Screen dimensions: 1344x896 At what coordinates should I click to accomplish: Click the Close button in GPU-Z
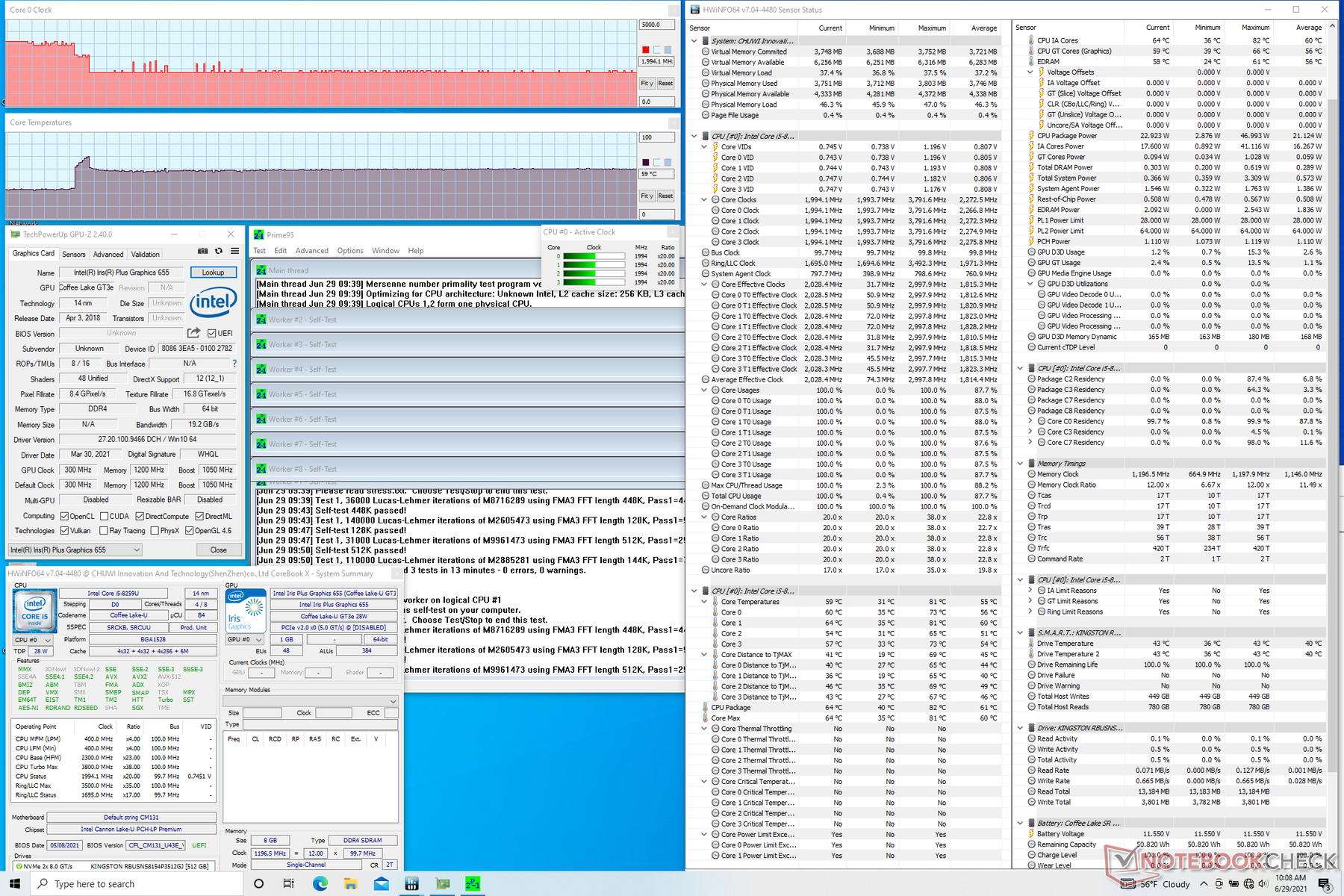coord(219,550)
